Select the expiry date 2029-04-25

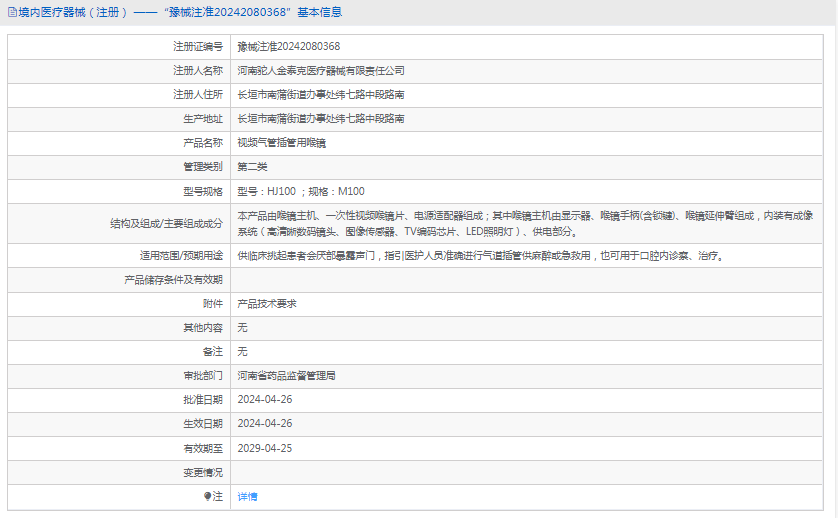pyautogui.click(x=265, y=448)
